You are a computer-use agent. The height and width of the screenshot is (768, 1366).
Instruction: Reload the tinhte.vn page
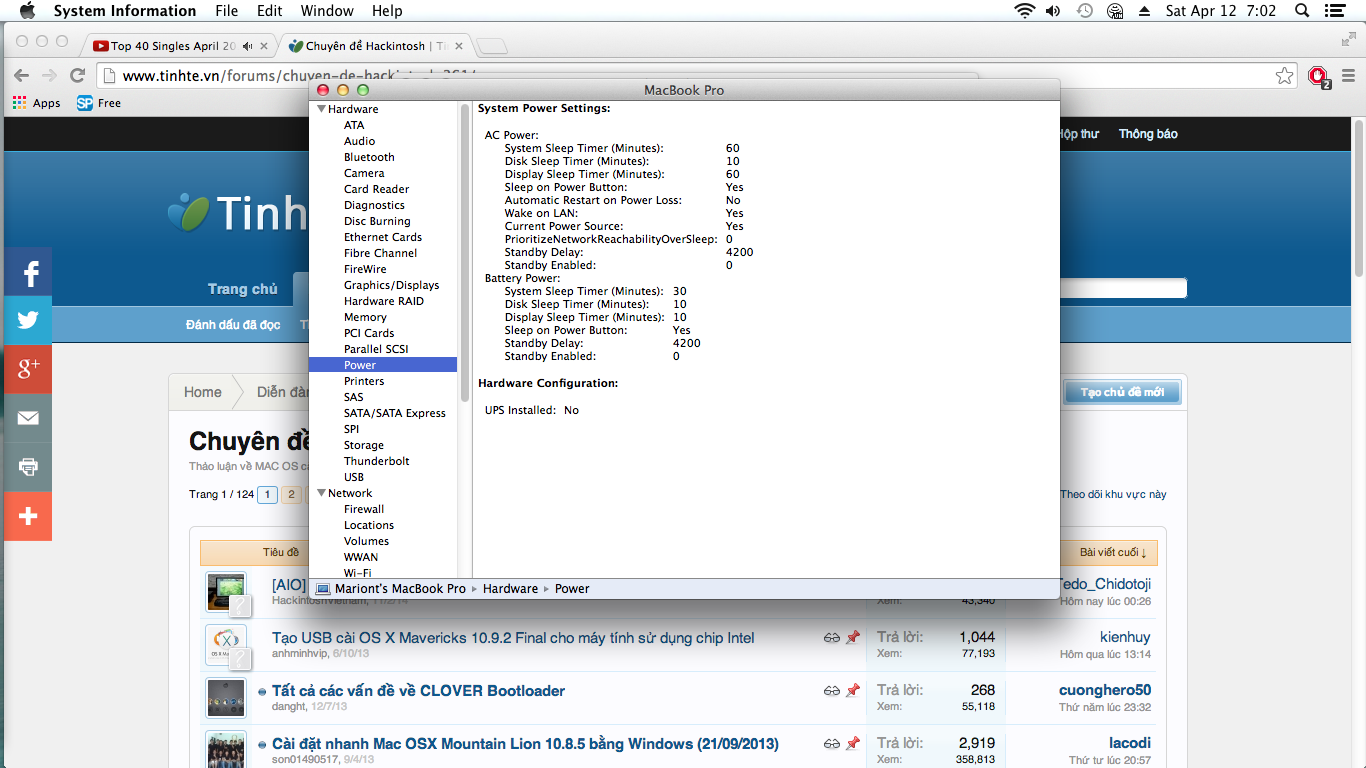pos(77,75)
